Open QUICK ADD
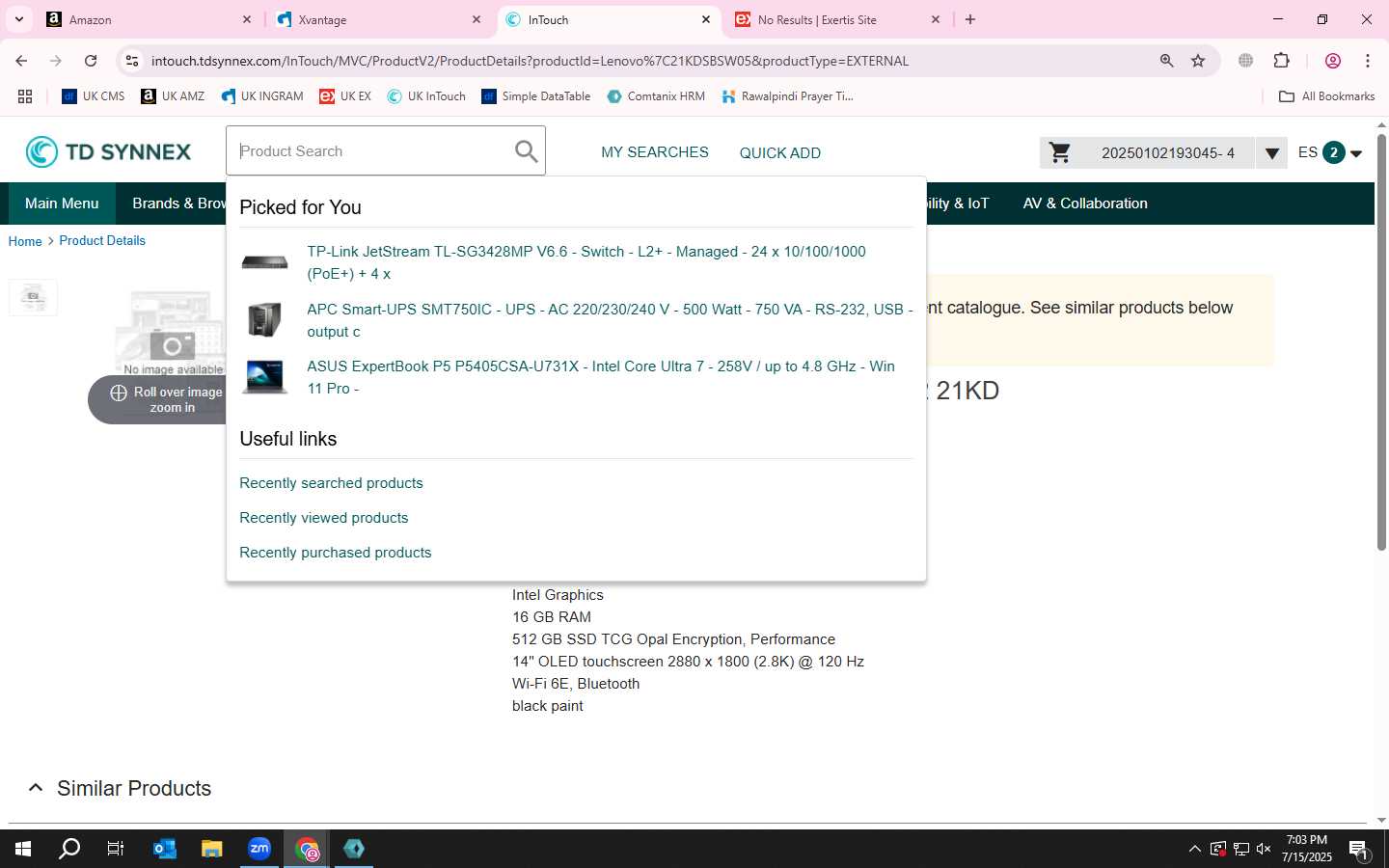1389x868 pixels. point(779,152)
